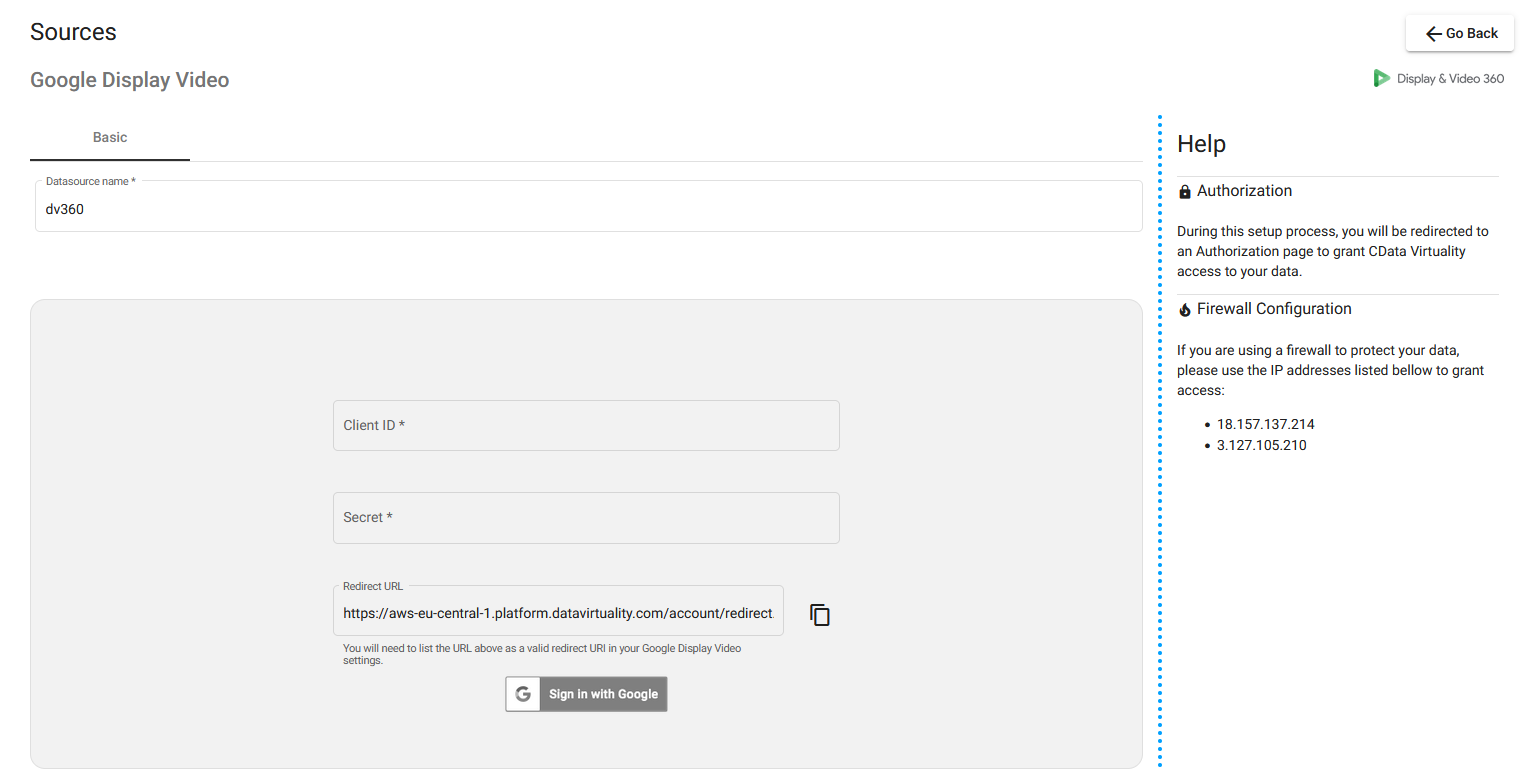Click IP address 3.127.105.210
This screenshot has height=776, width=1527.
[1261, 446]
